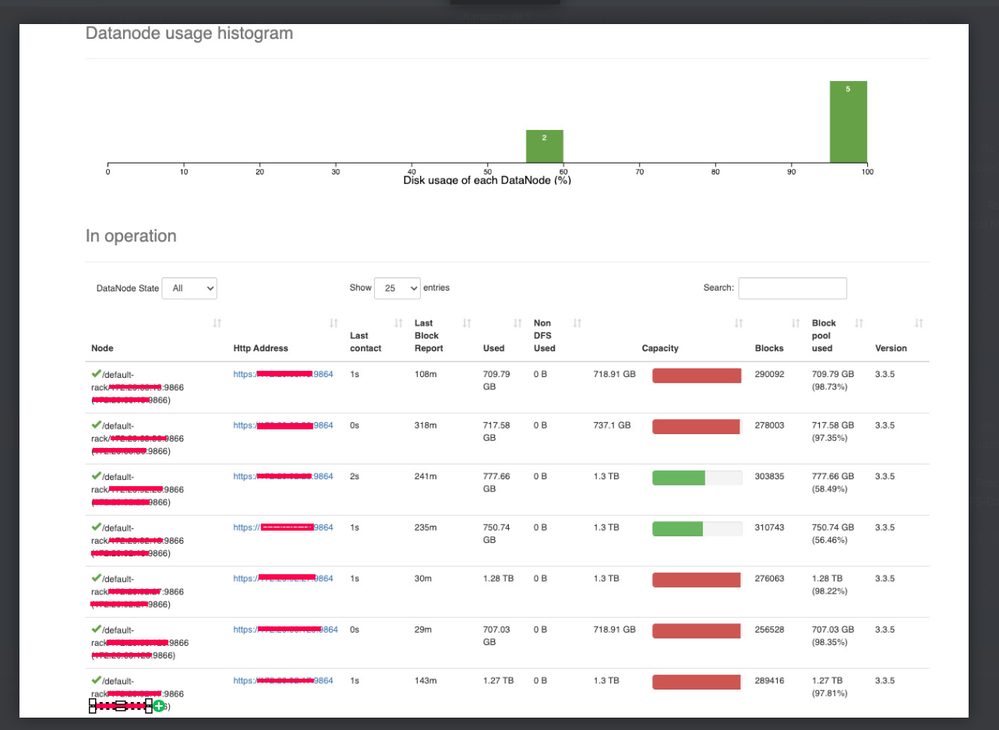Viewport: 999px width, 730px height.
Task: Click green checkmark of 707.03 GB node
Action: click(96, 629)
